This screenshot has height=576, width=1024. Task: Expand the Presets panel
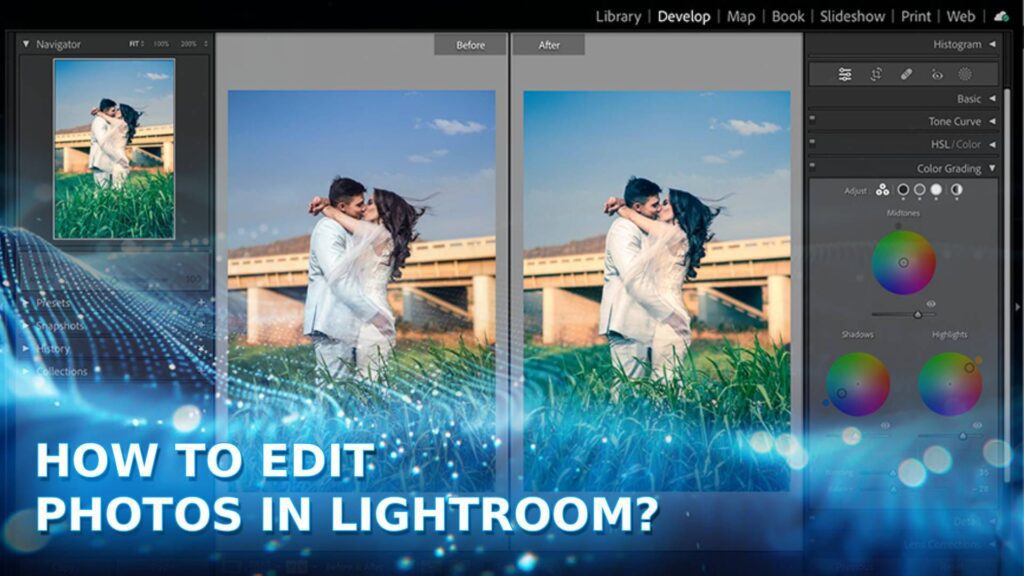tap(25, 304)
